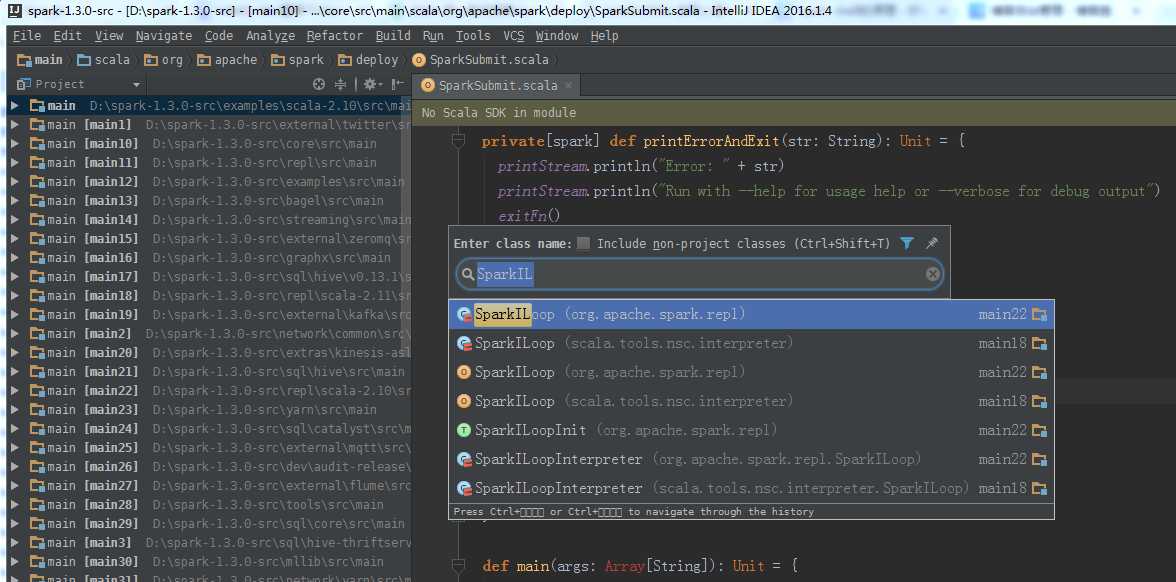1176x582 pixels.
Task: Click the No Scala SDK in module banner
Action: 794,112
